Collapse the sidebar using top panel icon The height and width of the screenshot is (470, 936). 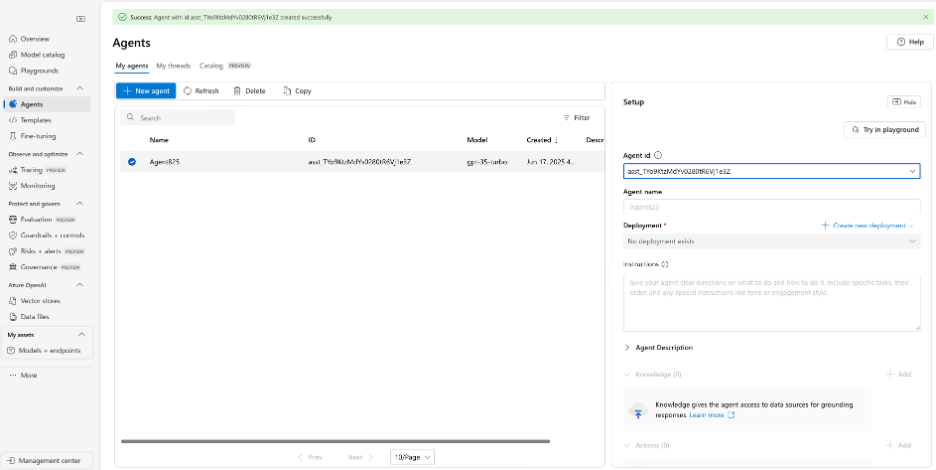pyautogui.click(x=81, y=19)
